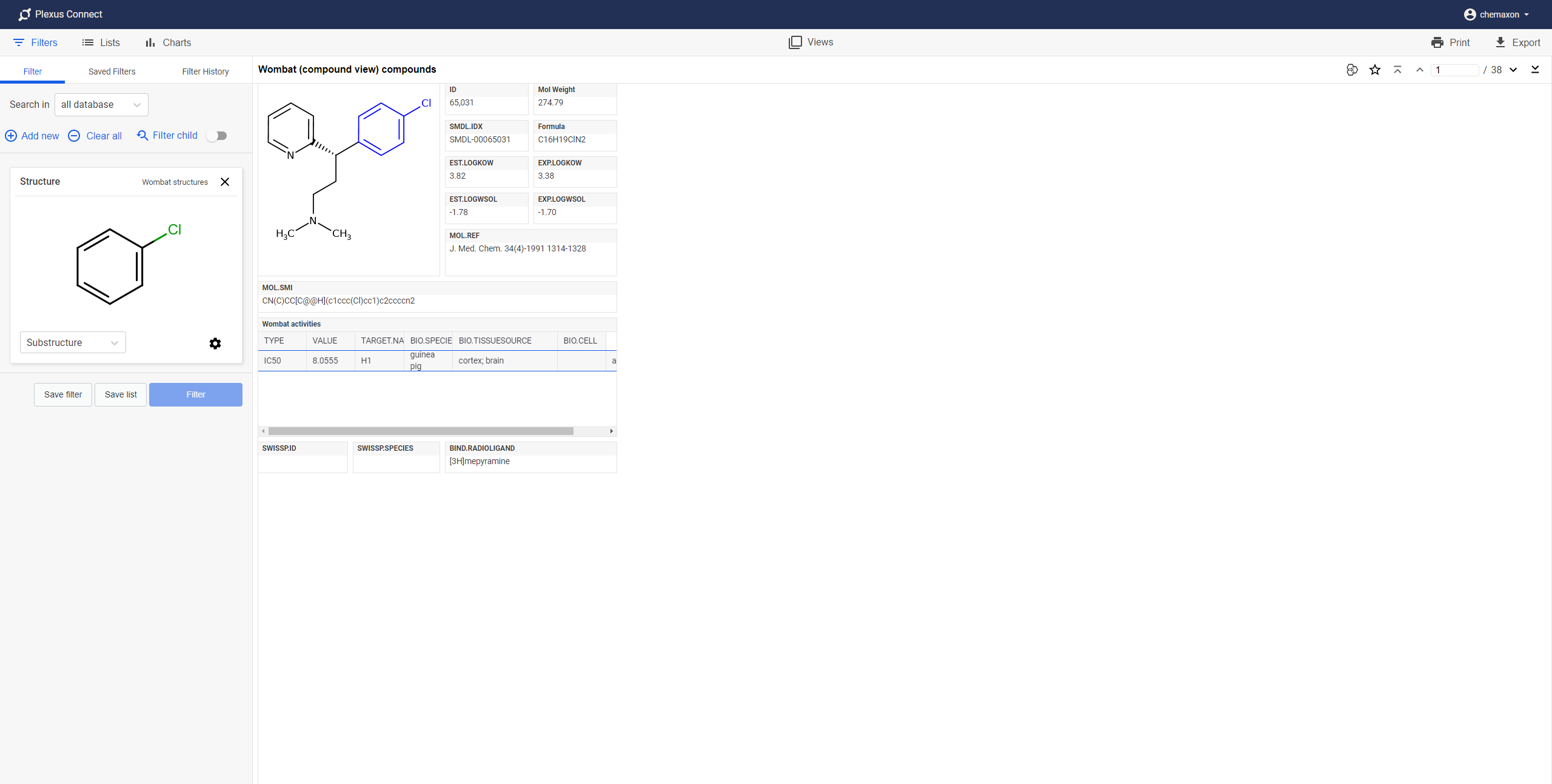This screenshot has width=1552, height=784.
Task: Click the star/bookmark icon near top right
Action: (1375, 69)
